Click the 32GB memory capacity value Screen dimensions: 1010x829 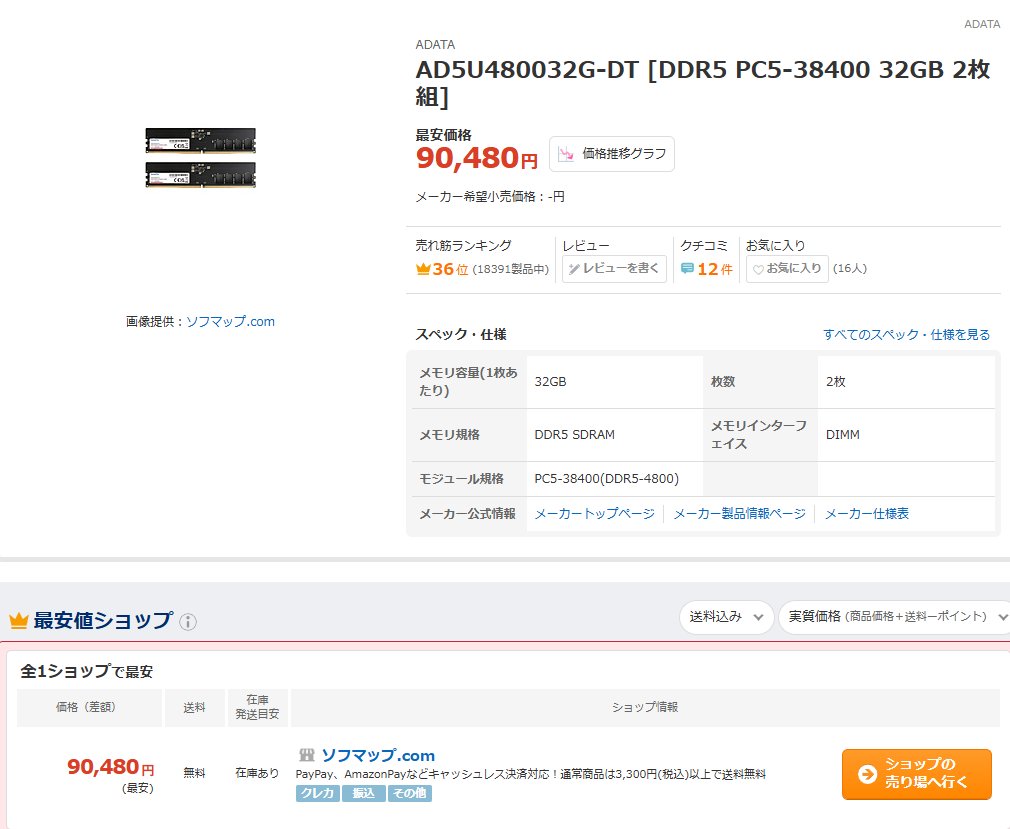coord(551,381)
